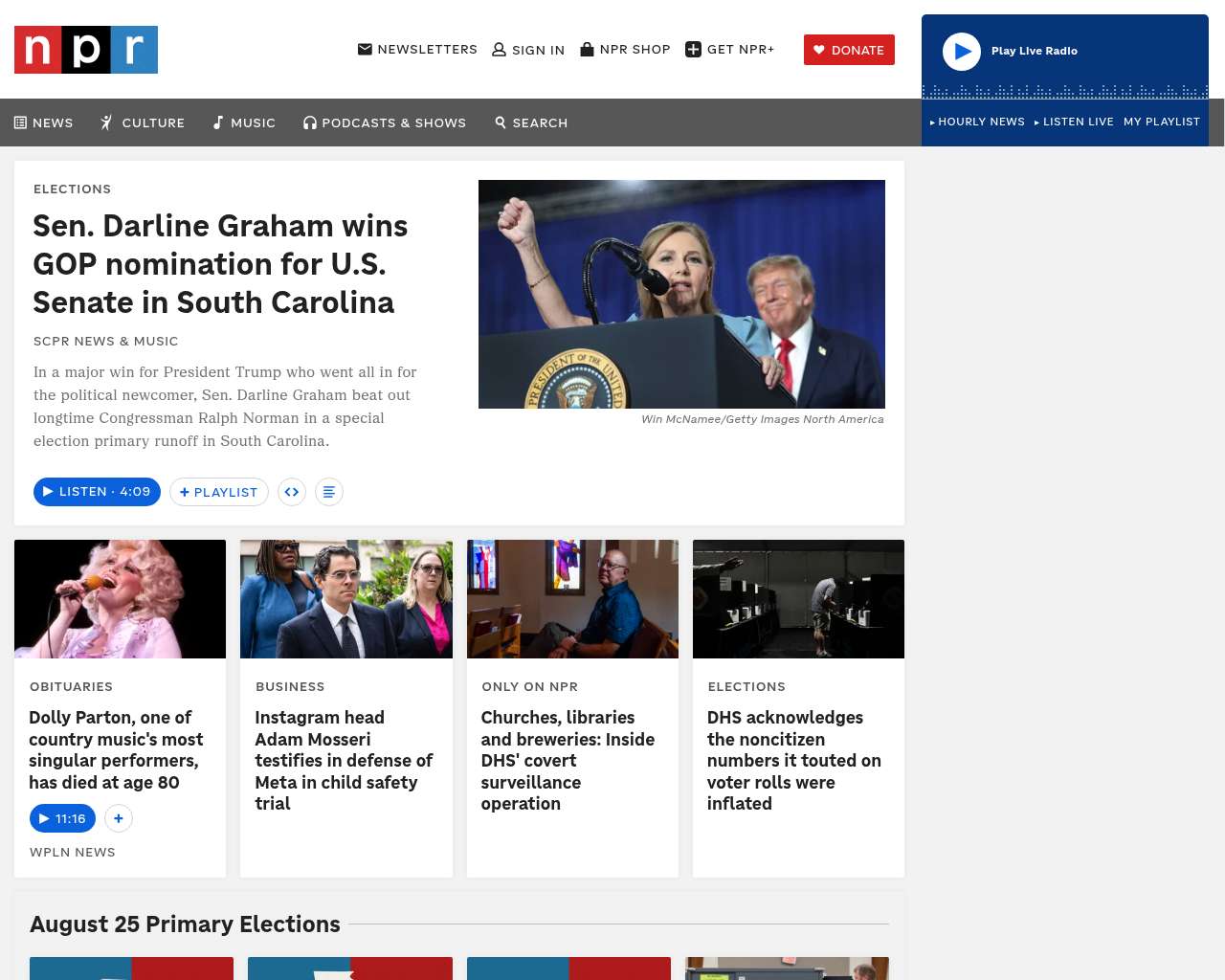Image resolution: width=1225 pixels, height=980 pixels.
Task: Open the Dolly Parton singing photo
Action: [120, 599]
